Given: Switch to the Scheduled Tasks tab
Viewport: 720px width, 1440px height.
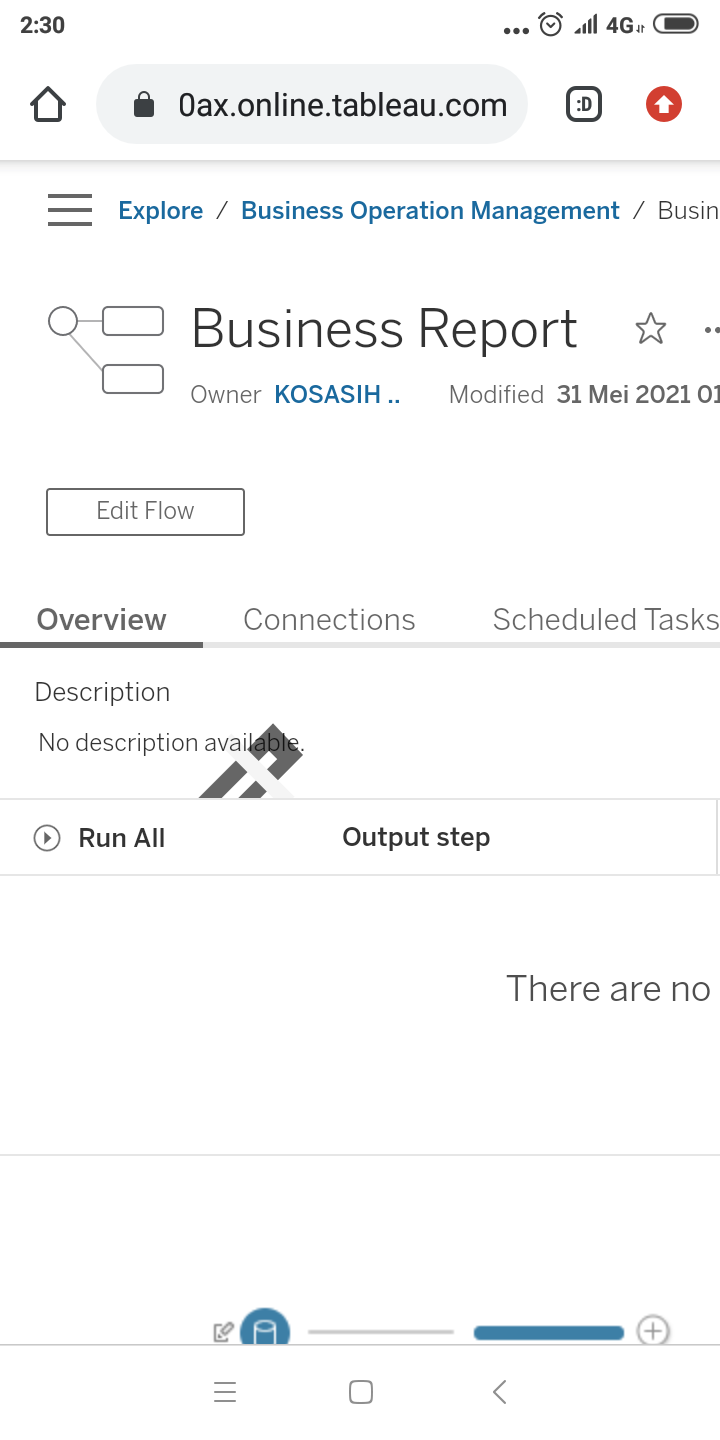Looking at the screenshot, I should (x=604, y=619).
